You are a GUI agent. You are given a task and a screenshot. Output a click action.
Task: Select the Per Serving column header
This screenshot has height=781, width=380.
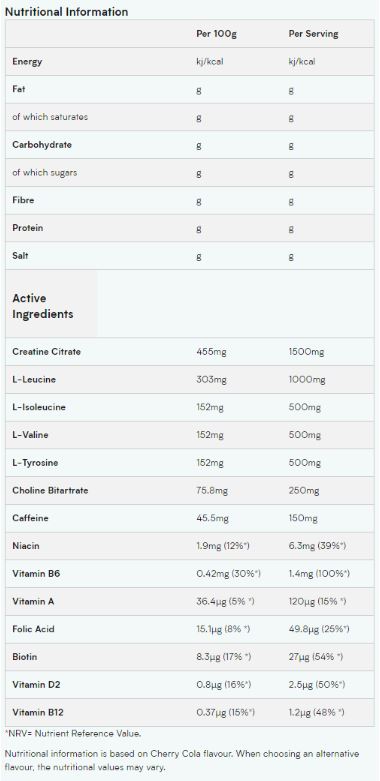[x=313, y=34]
